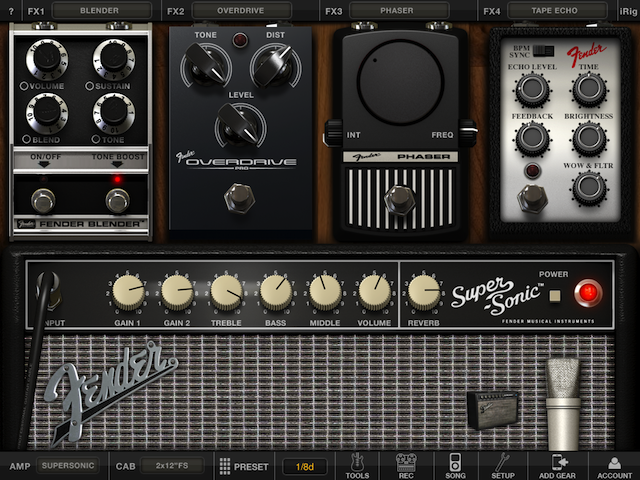This screenshot has width=640, height=480.
Task: Click the Overdrive LEVEL knob
Action: (241, 125)
